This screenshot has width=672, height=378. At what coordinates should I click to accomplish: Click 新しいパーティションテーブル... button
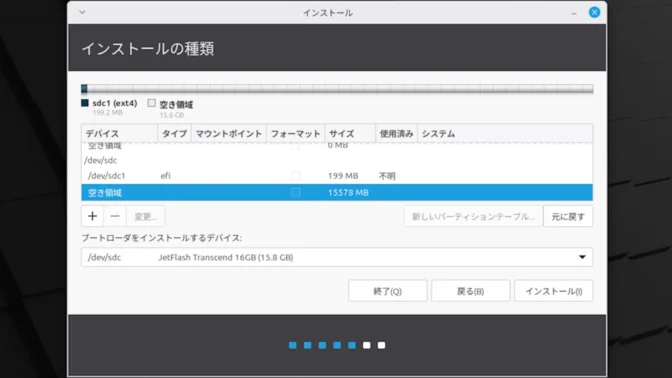tap(473, 216)
